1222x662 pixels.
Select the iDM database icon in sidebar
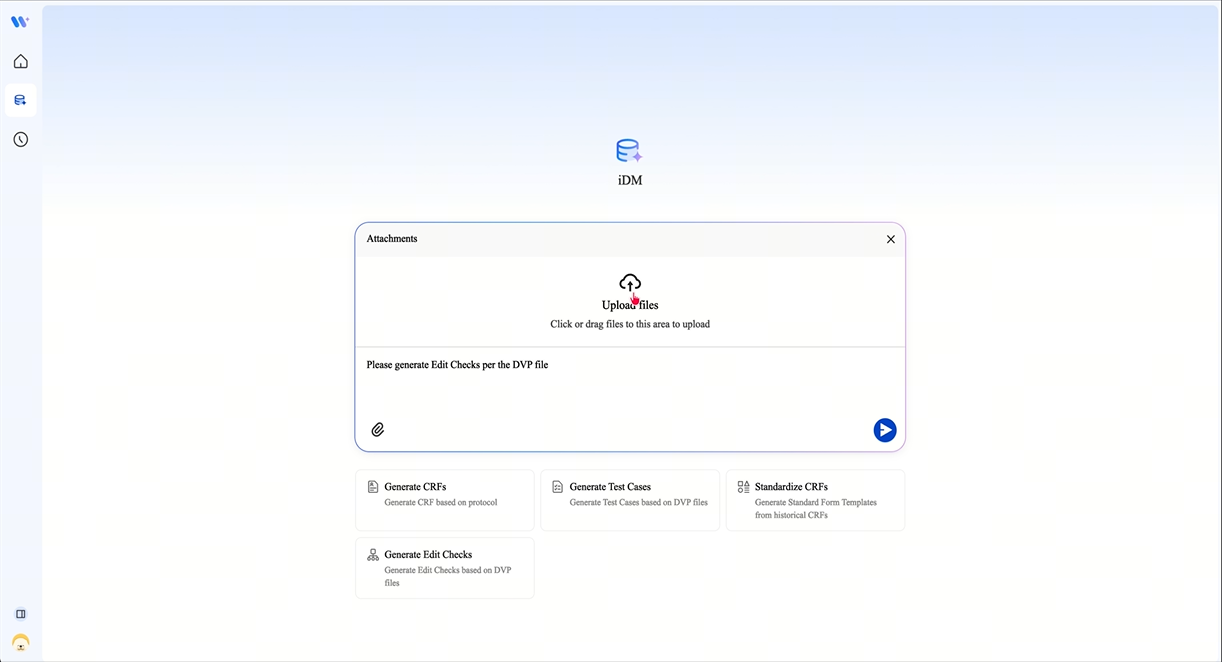[20, 100]
